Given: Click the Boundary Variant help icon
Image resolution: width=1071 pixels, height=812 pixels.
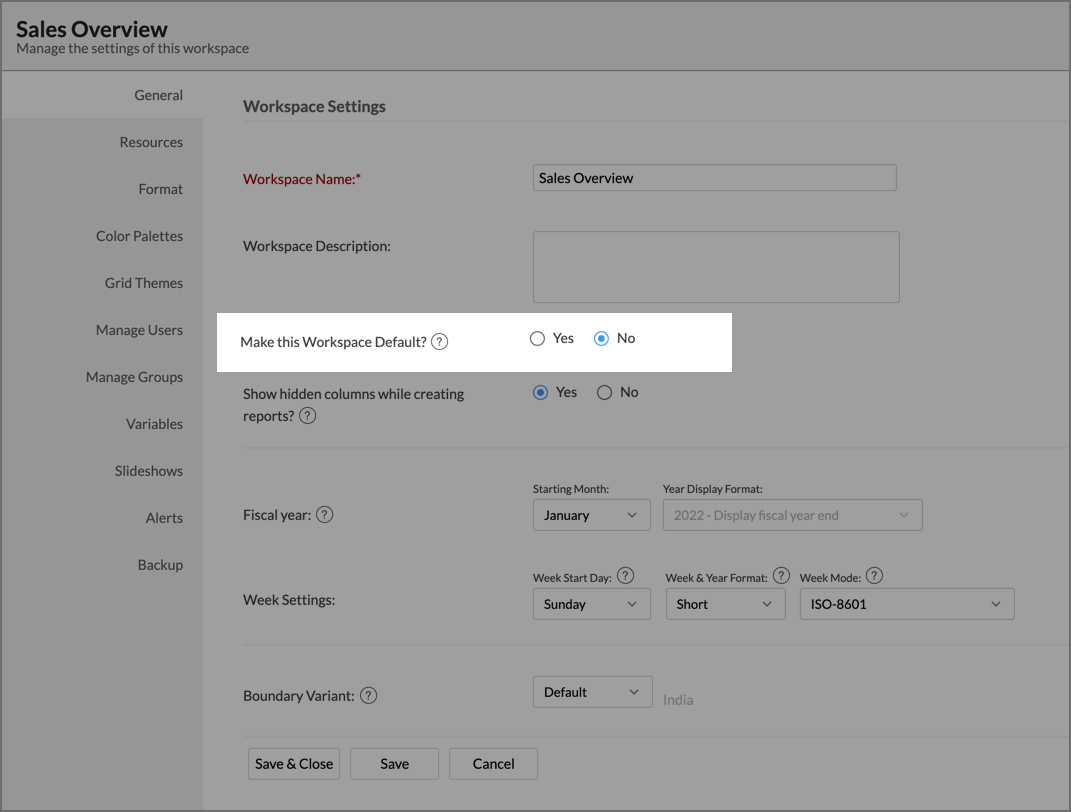Looking at the screenshot, I should coord(368,695).
